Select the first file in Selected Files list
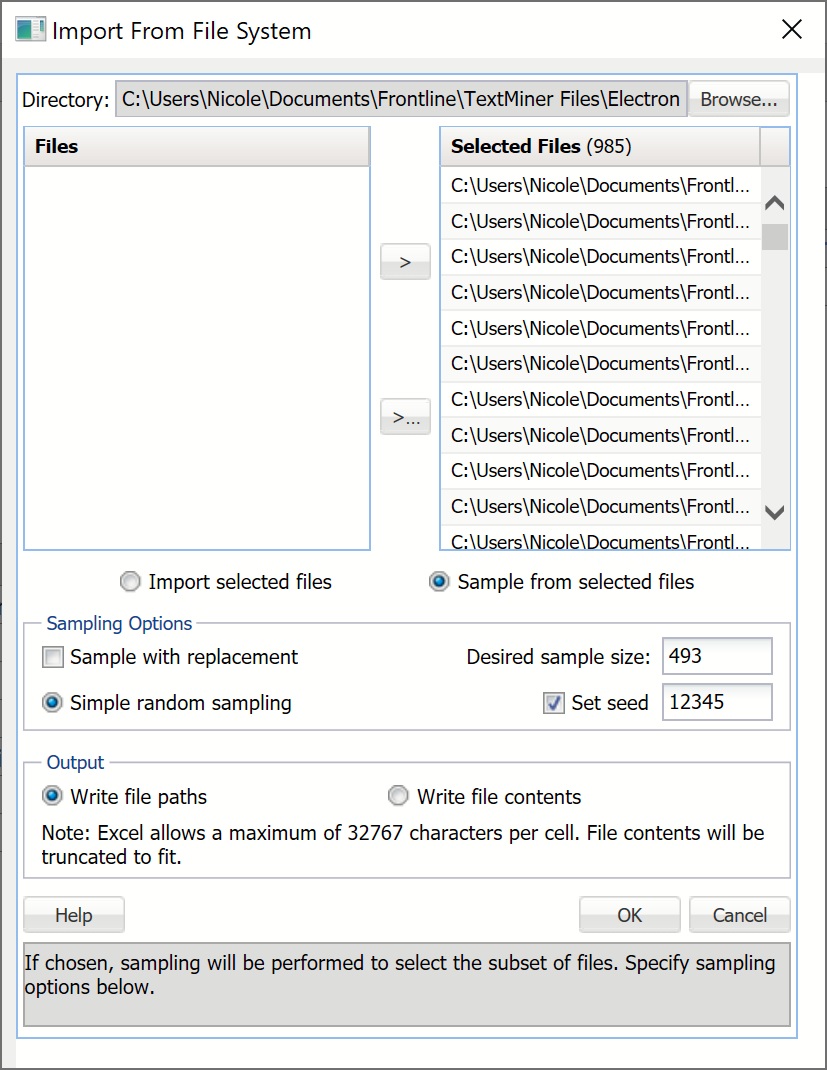827x1070 pixels. point(600,184)
